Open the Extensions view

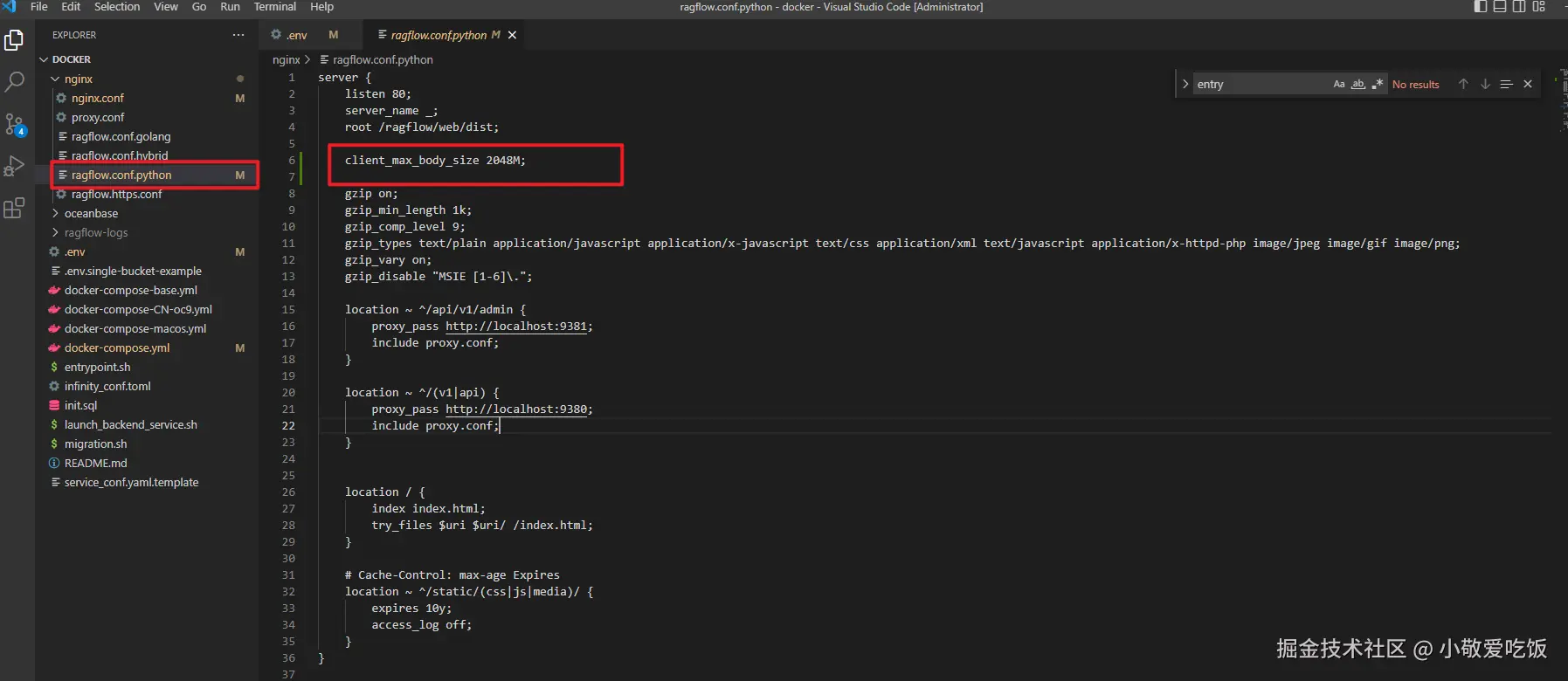point(15,208)
